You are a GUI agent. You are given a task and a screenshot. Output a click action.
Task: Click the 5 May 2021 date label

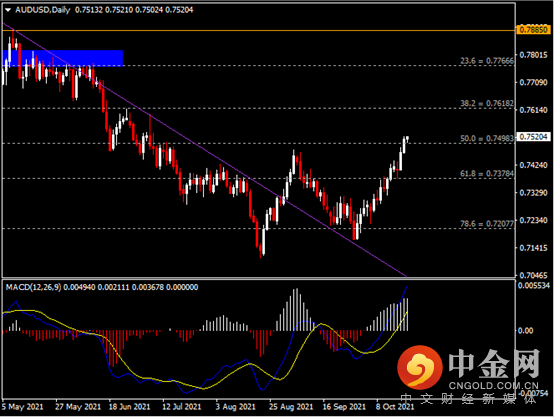[23, 407]
